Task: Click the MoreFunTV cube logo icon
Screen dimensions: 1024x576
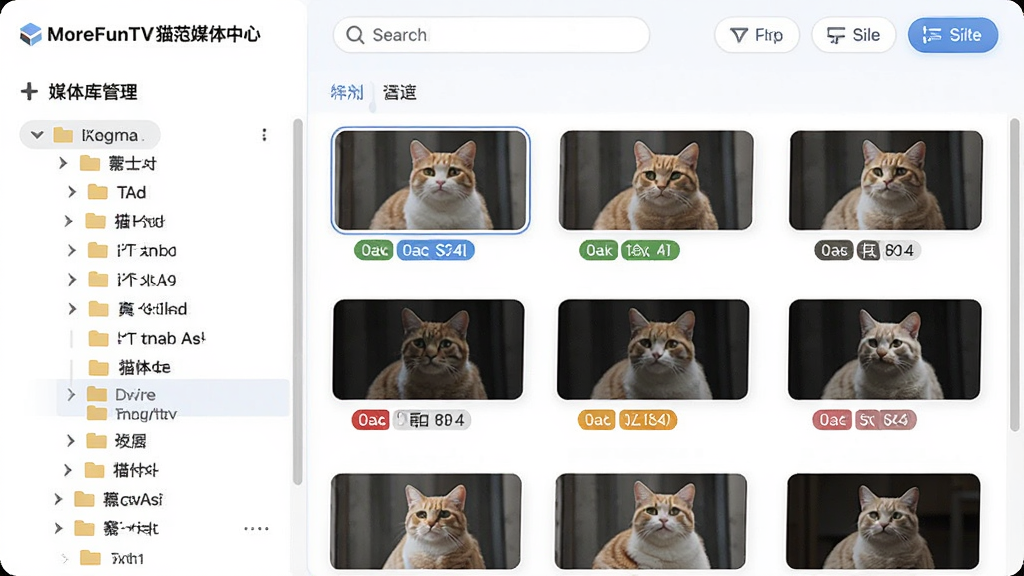Action: click(x=31, y=34)
